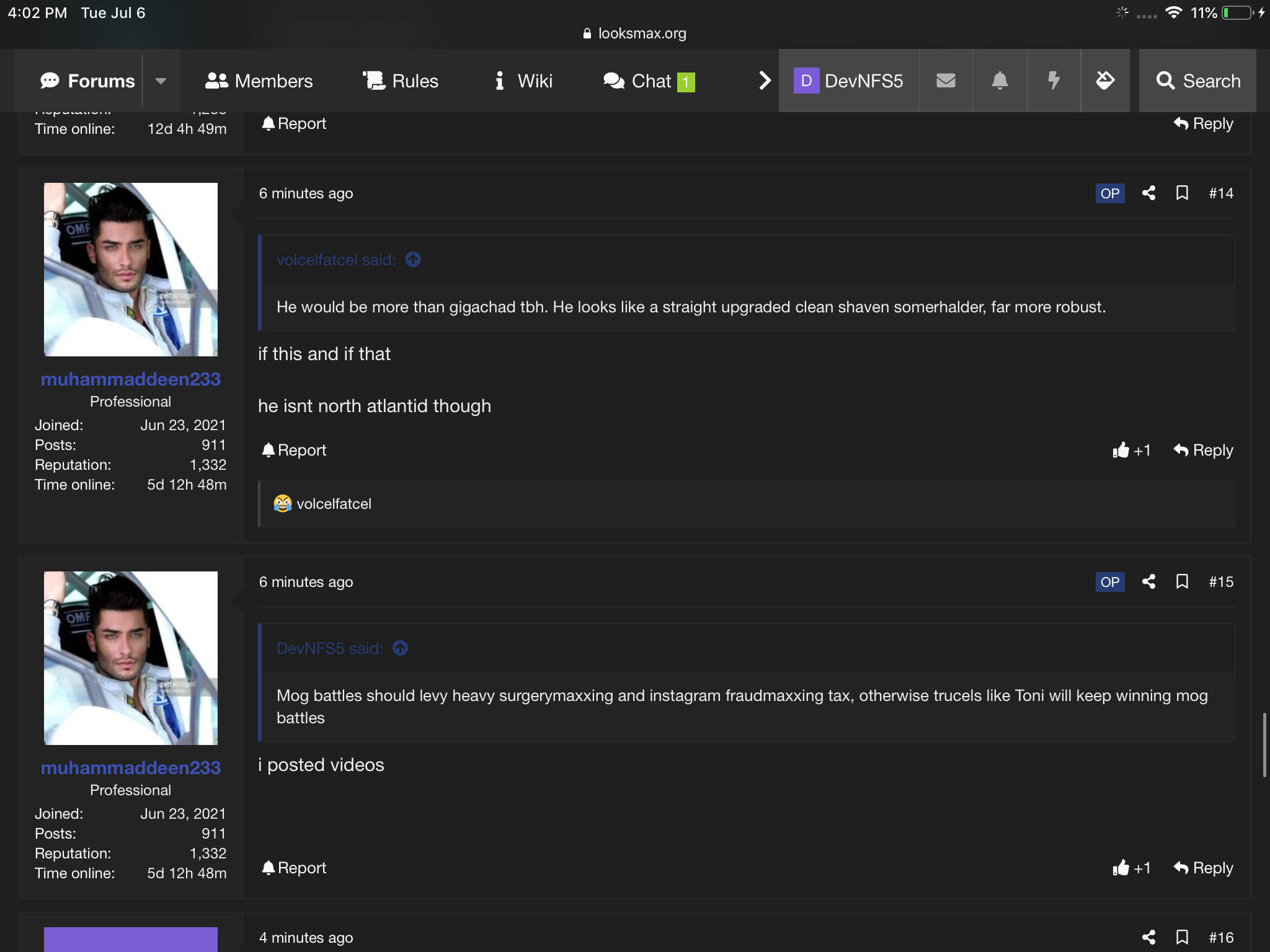Like post #14 with +1 thumbs up

click(1131, 450)
